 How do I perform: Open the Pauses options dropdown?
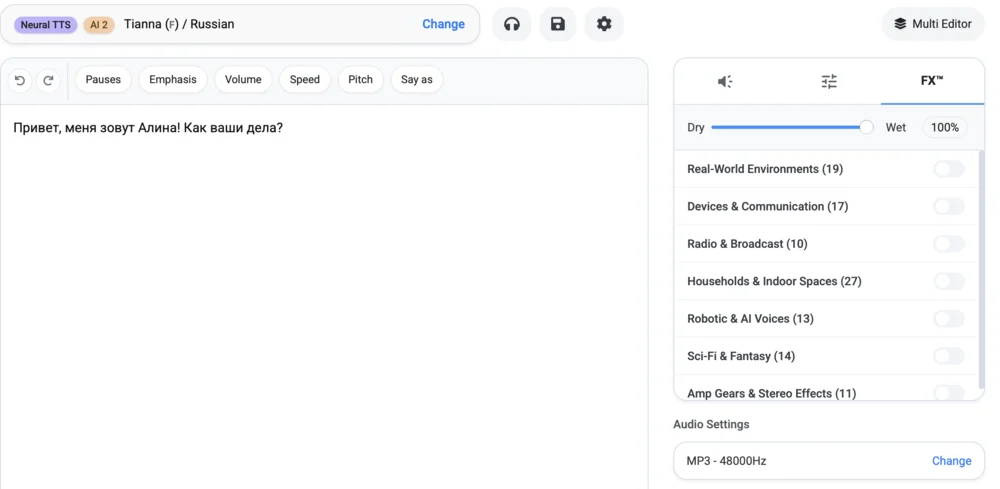103,80
